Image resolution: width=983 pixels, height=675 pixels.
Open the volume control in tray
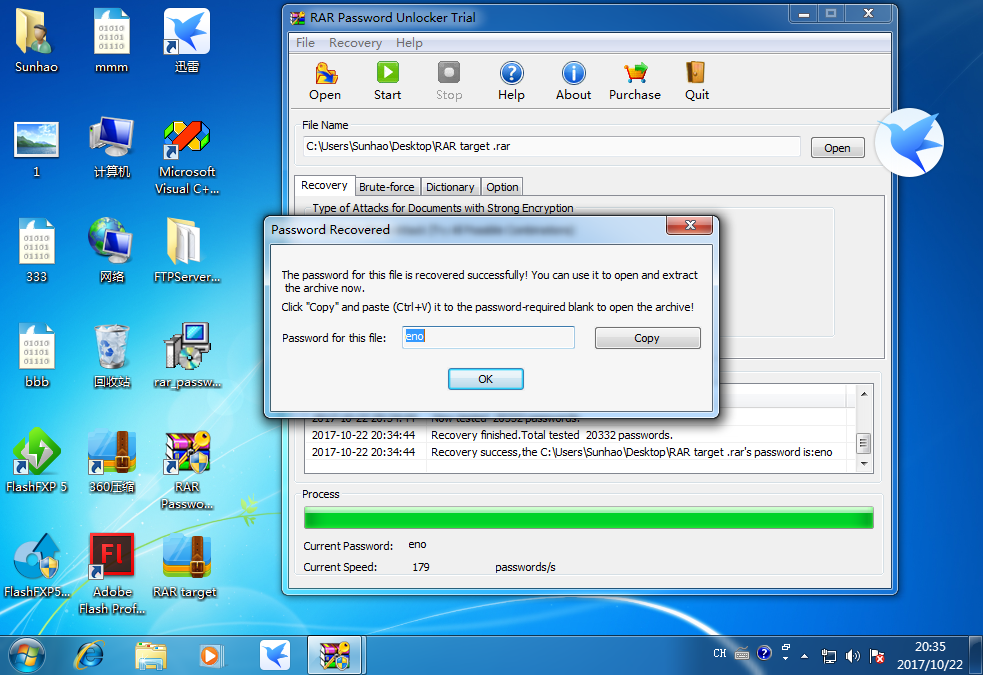(x=853, y=656)
